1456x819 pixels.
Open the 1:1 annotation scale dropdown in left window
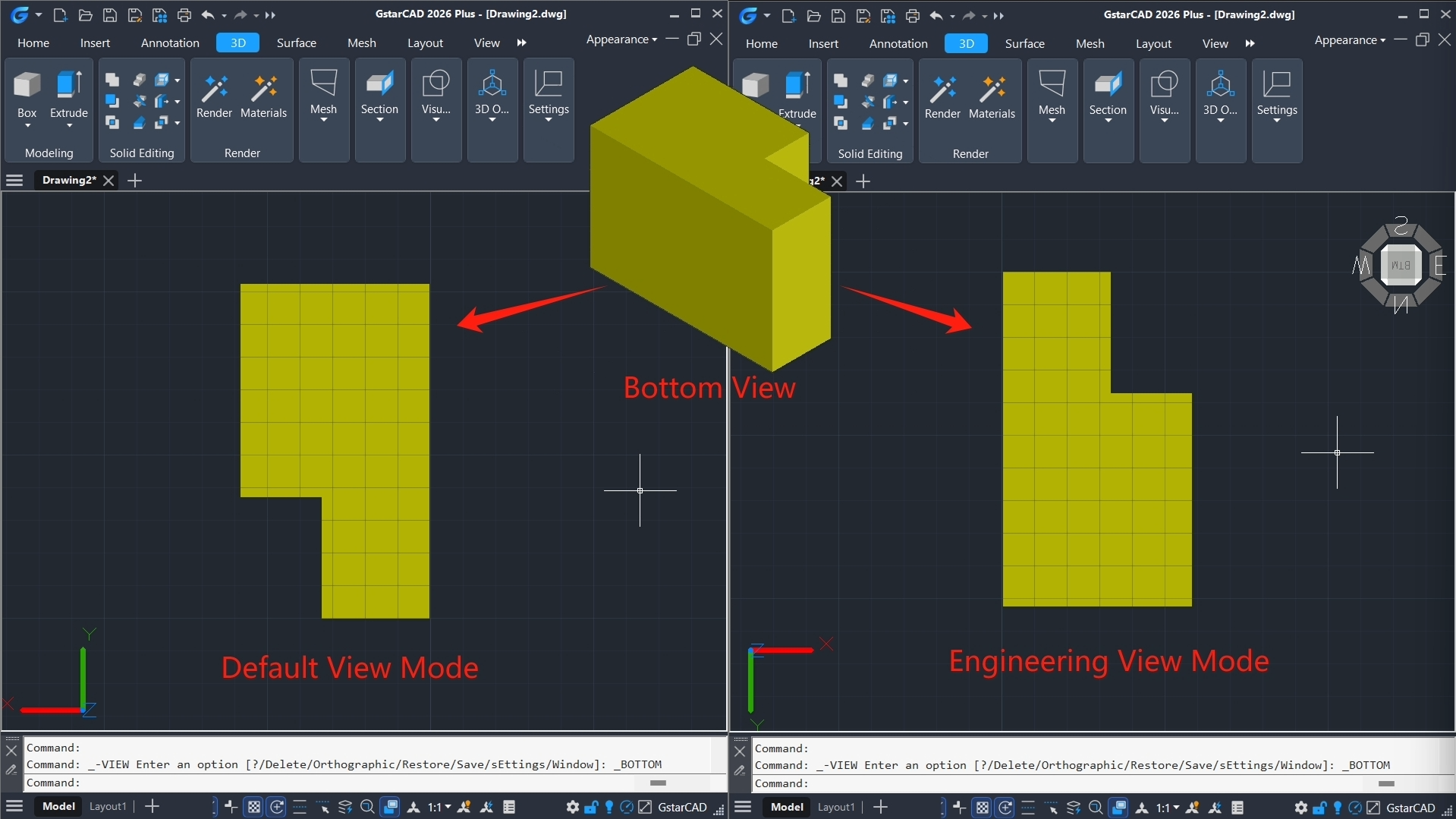pos(439,807)
